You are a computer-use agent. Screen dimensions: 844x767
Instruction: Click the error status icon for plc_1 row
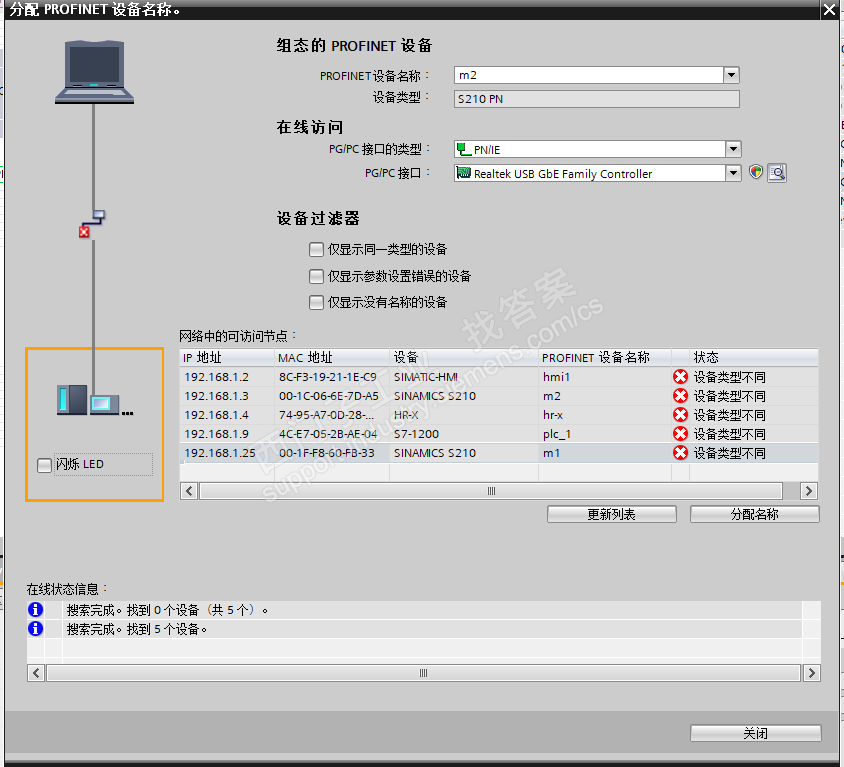pos(680,434)
